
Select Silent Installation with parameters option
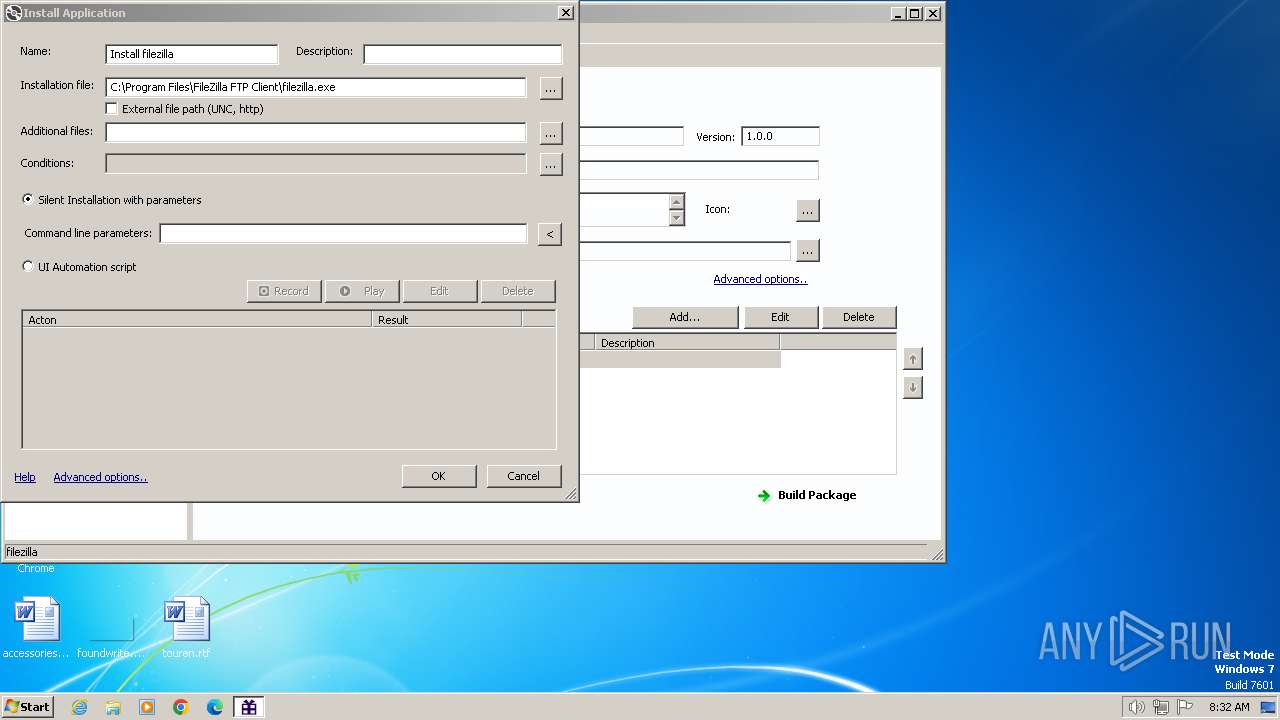[28, 199]
